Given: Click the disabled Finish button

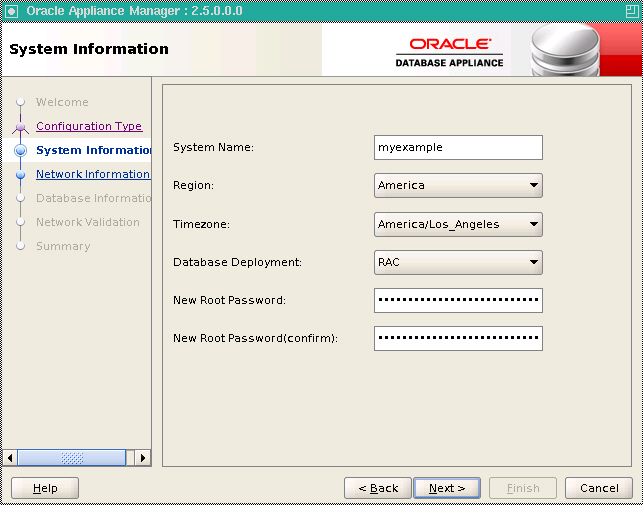Looking at the screenshot, I should (523, 488).
